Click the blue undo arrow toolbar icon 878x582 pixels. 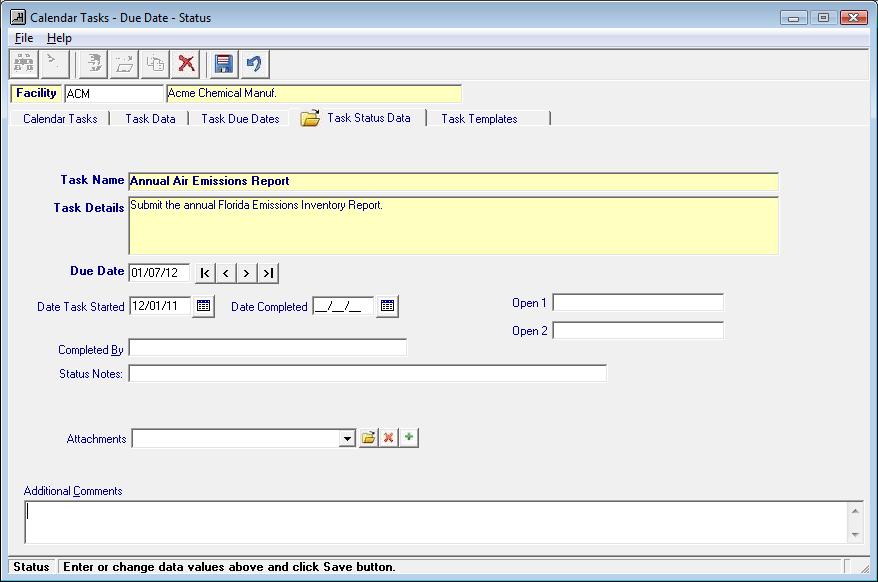[x=255, y=64]
